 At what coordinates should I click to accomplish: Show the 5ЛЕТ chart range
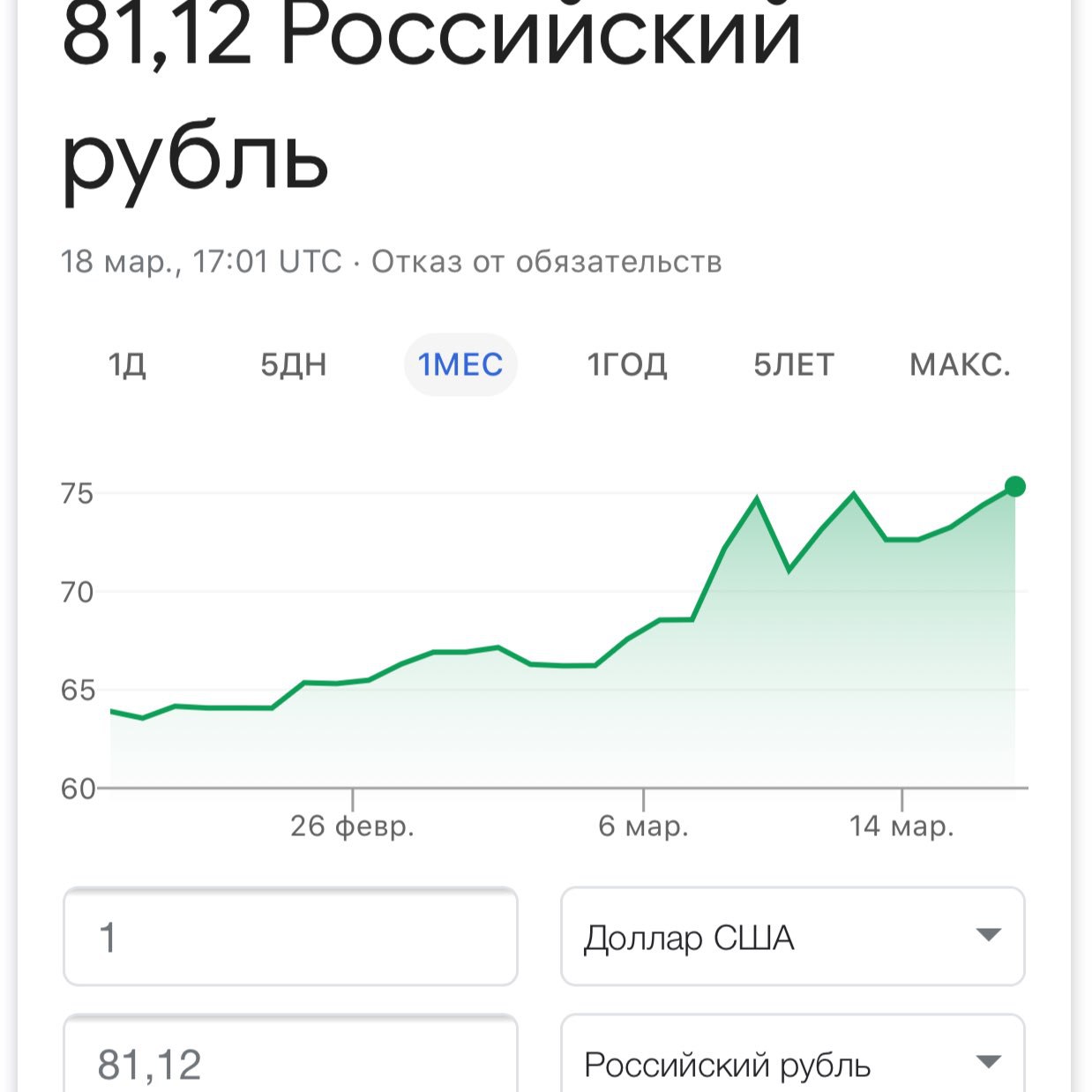[x=793, y=364]
